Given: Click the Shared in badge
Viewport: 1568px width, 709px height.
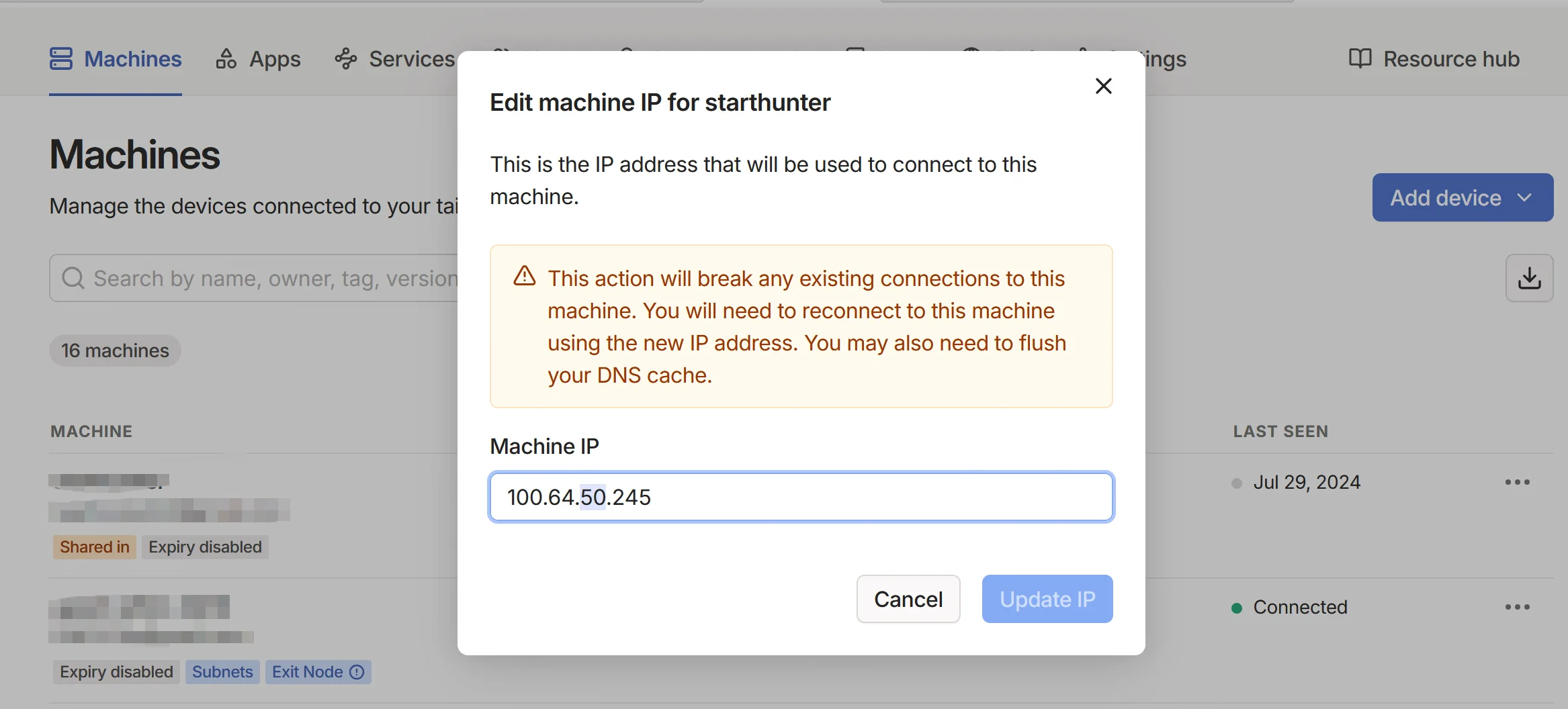Looking at the screenshot, I should click(x=95, y=547).
